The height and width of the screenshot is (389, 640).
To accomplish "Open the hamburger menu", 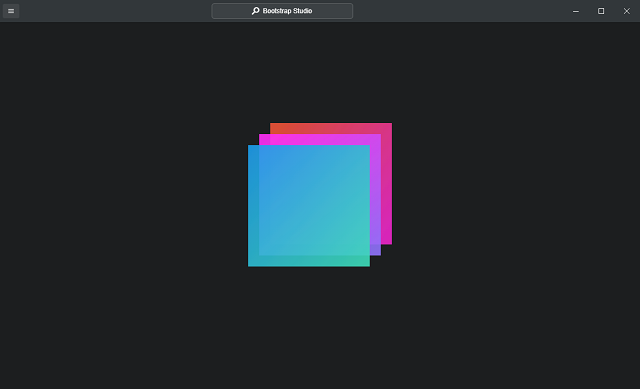I will (x=11, y=11).
